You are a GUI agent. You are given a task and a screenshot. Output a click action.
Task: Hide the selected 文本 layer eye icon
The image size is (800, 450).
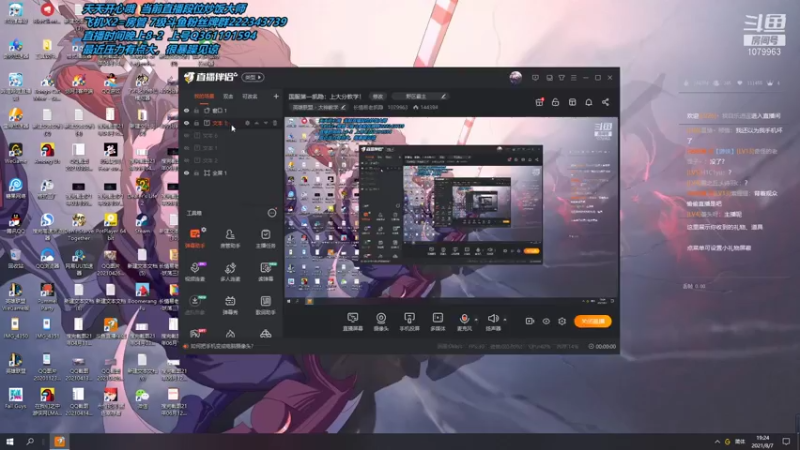186,123
